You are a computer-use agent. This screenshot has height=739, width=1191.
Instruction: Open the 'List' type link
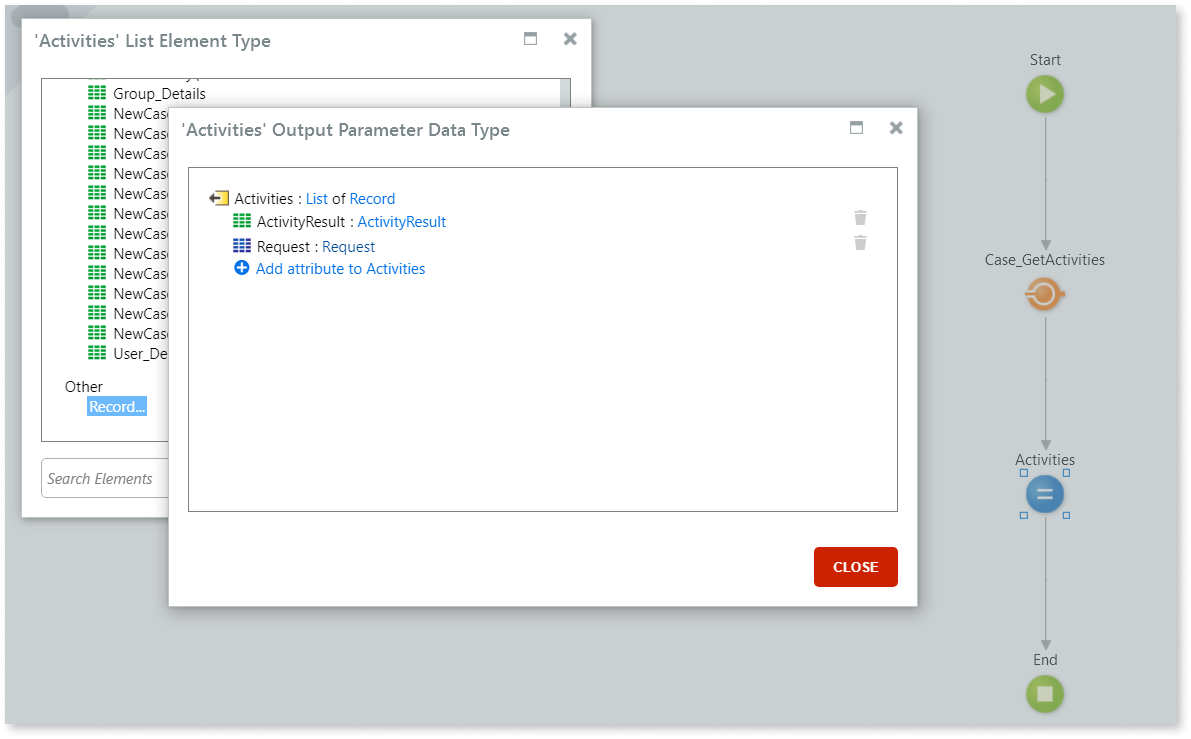coord(317,199)
